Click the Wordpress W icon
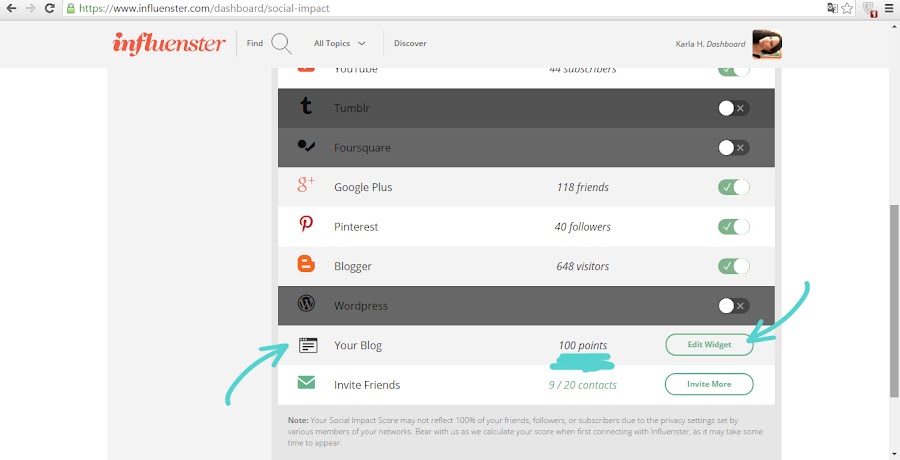This screenshot has width=900, height=460. 306,303
